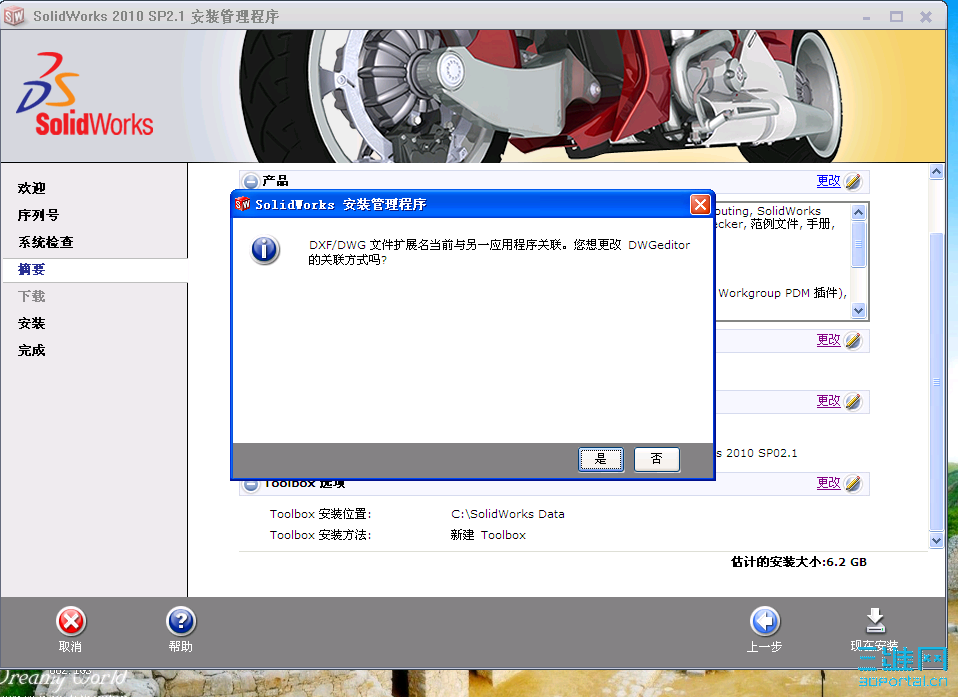This screenshot has height=697, width=958.
Task: Minimize the SolidWorks installation manager window
Action: pos(866,16)
